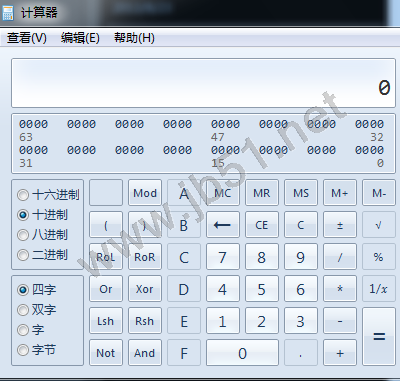Select the 二进制 binary radio option

point(42,255)
